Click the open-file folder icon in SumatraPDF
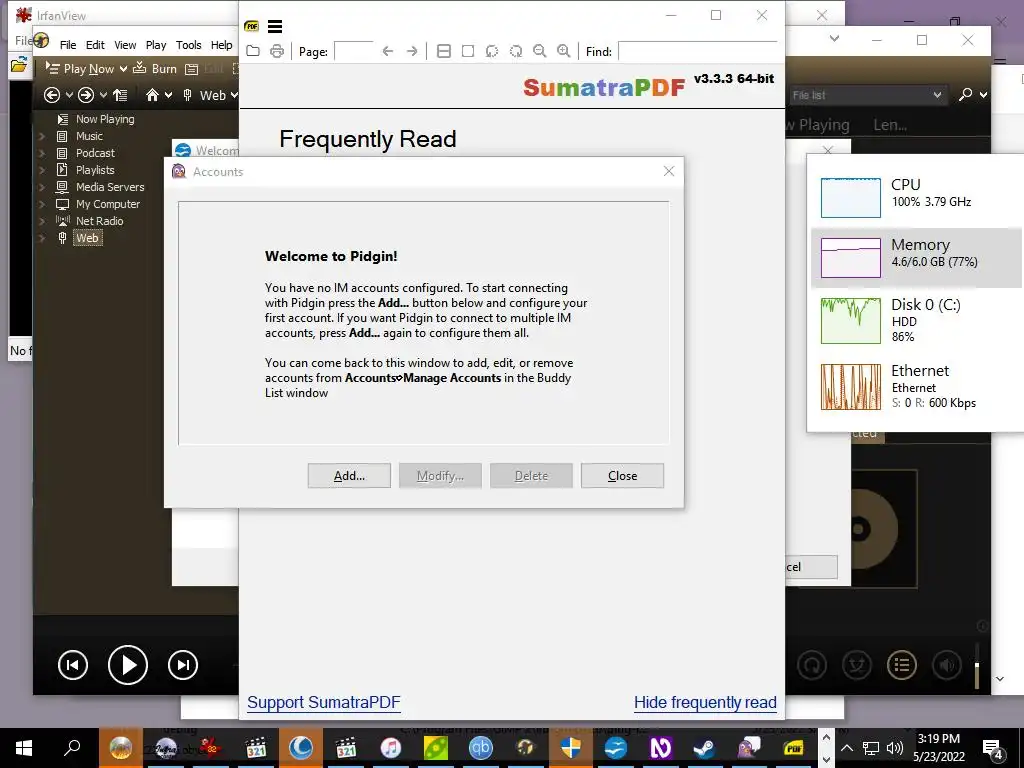The height and width of the screenshot is (768, 1024). (x=253, y=51)
